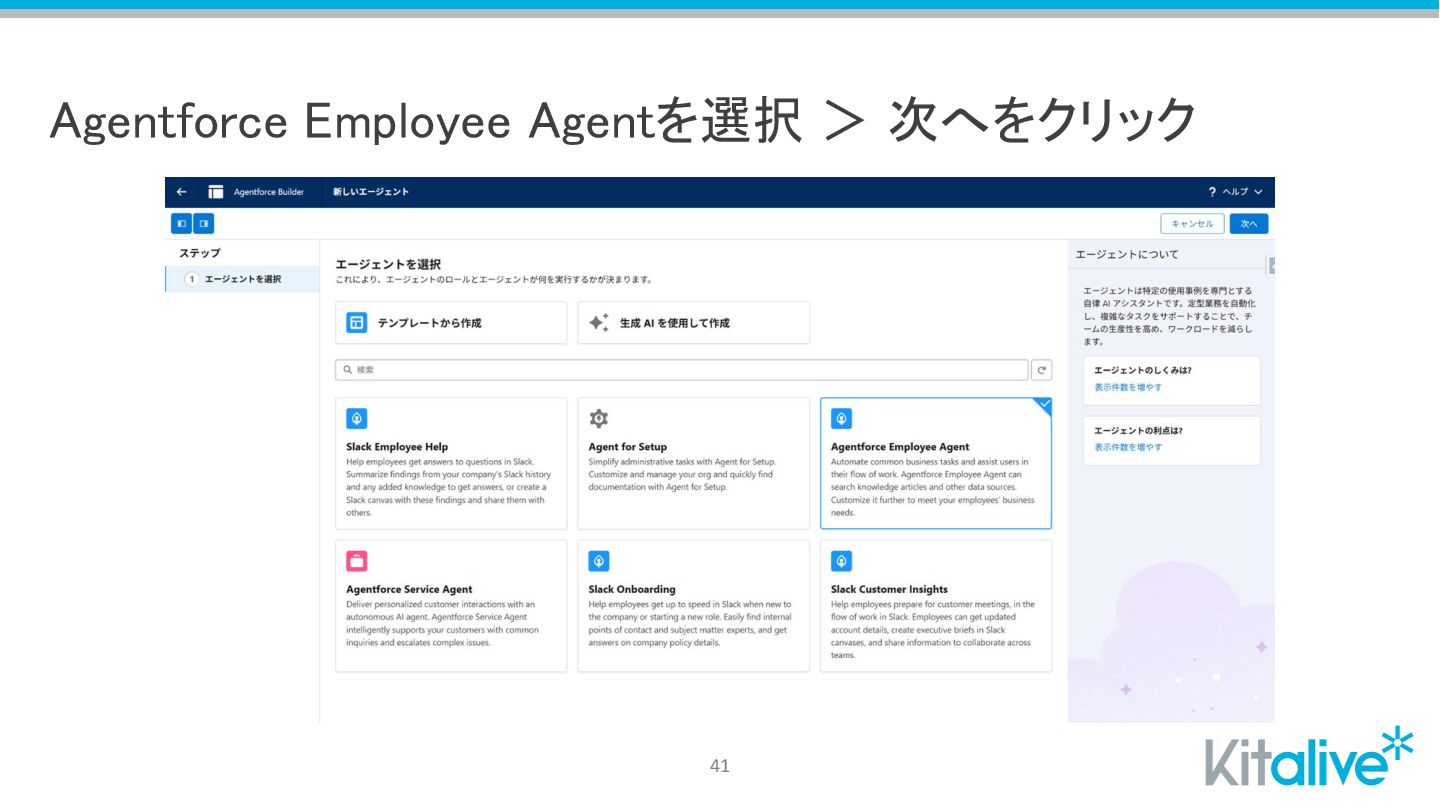Click the gear icon for Agent for Setup
This screenshot has width=1440, height=810.
coord(598,419)
